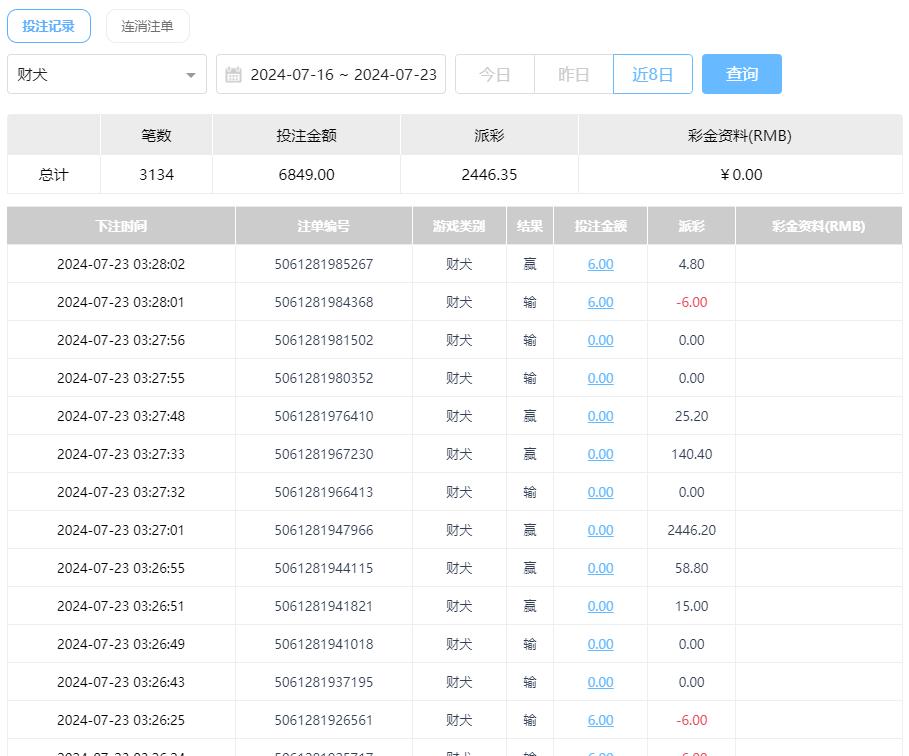
Task: Click the calendar icon in date field
Action: point(234,75)
